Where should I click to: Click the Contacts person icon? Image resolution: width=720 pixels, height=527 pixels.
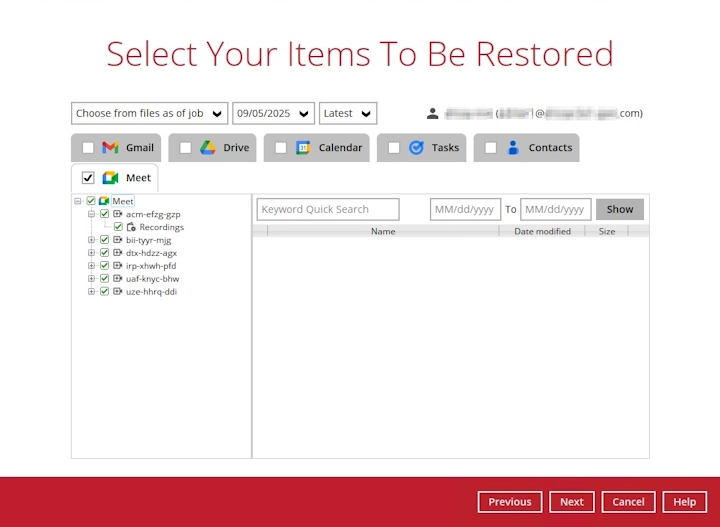[x=513, y=148]
